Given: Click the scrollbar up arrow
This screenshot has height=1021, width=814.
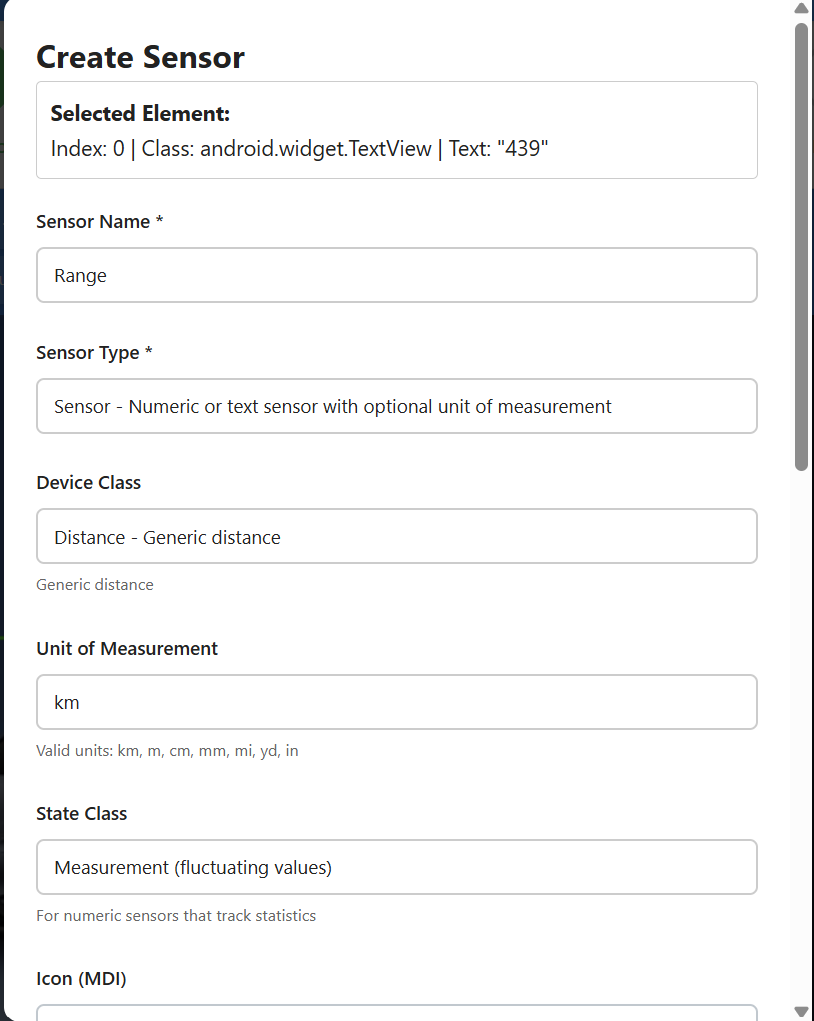Looking at the screenshot, I should [802, 9].
